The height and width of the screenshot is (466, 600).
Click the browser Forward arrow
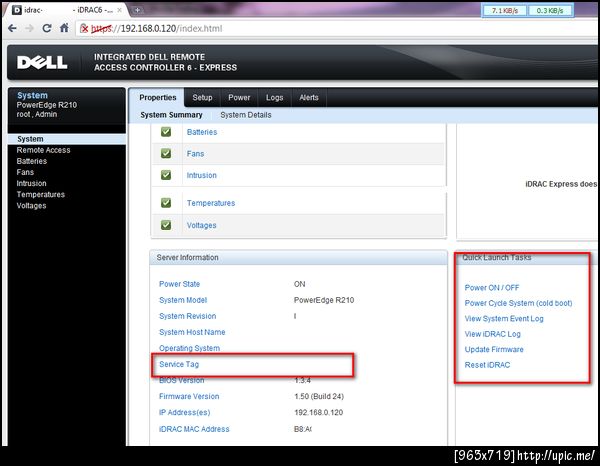coord(29,28)
